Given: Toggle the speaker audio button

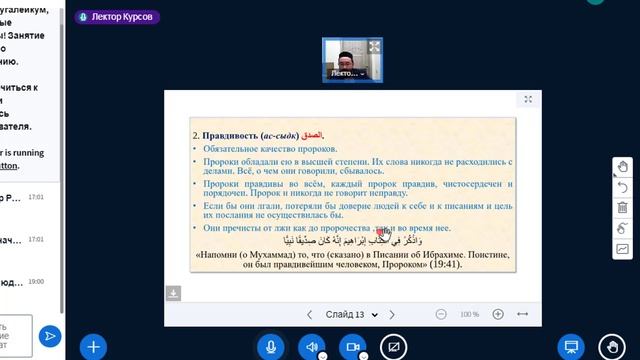Looking at the screenshot, I should click(311, 347).
